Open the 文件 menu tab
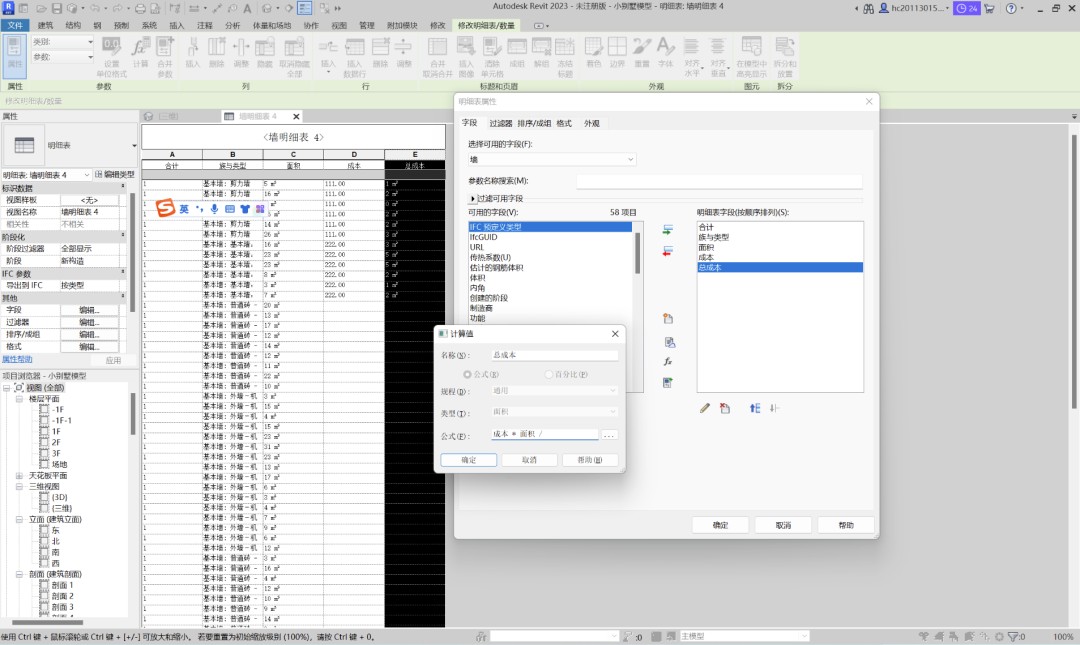Screen dimensions: 1080x645 point(15,25)
